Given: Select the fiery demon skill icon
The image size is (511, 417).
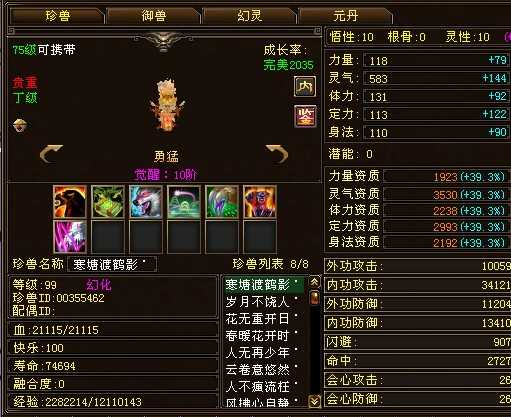Looking at the screenshot, I should (260, 202).
